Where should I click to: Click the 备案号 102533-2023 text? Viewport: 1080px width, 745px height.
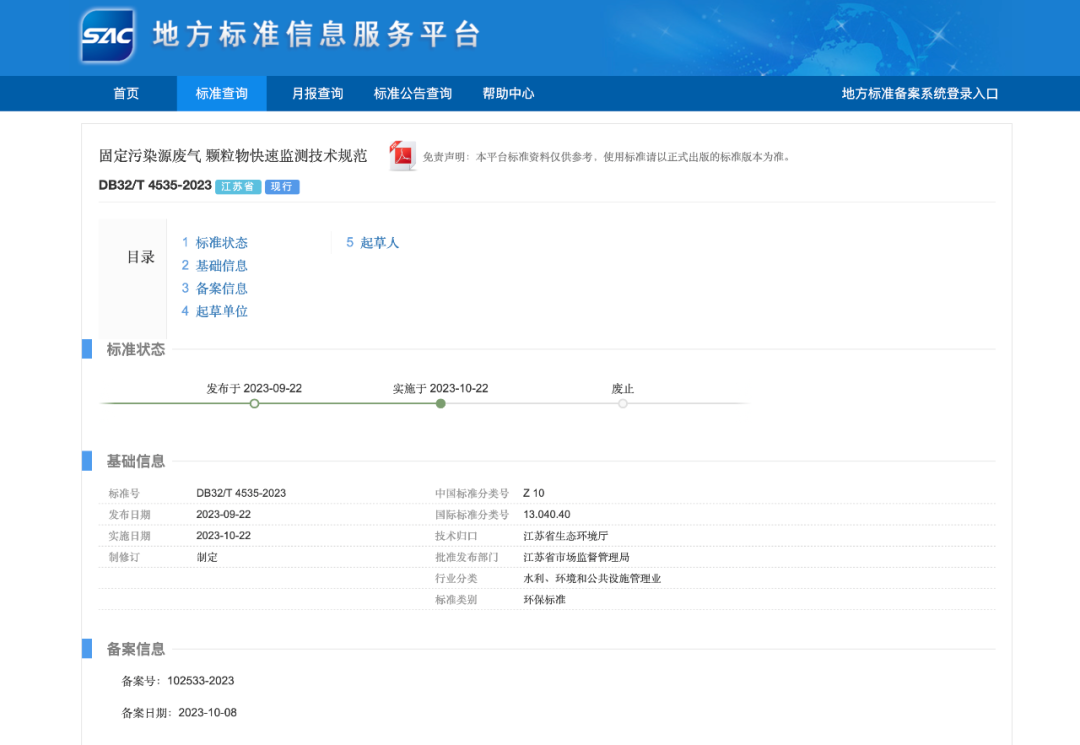coord(178,681)
